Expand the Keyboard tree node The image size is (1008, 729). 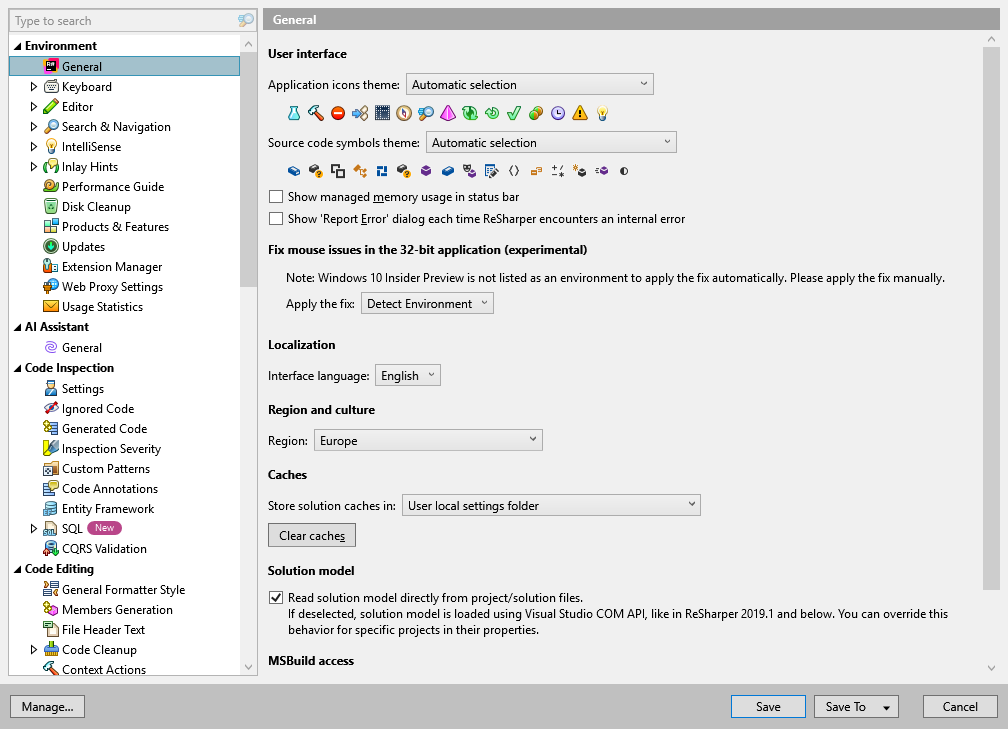click(33, 86)
